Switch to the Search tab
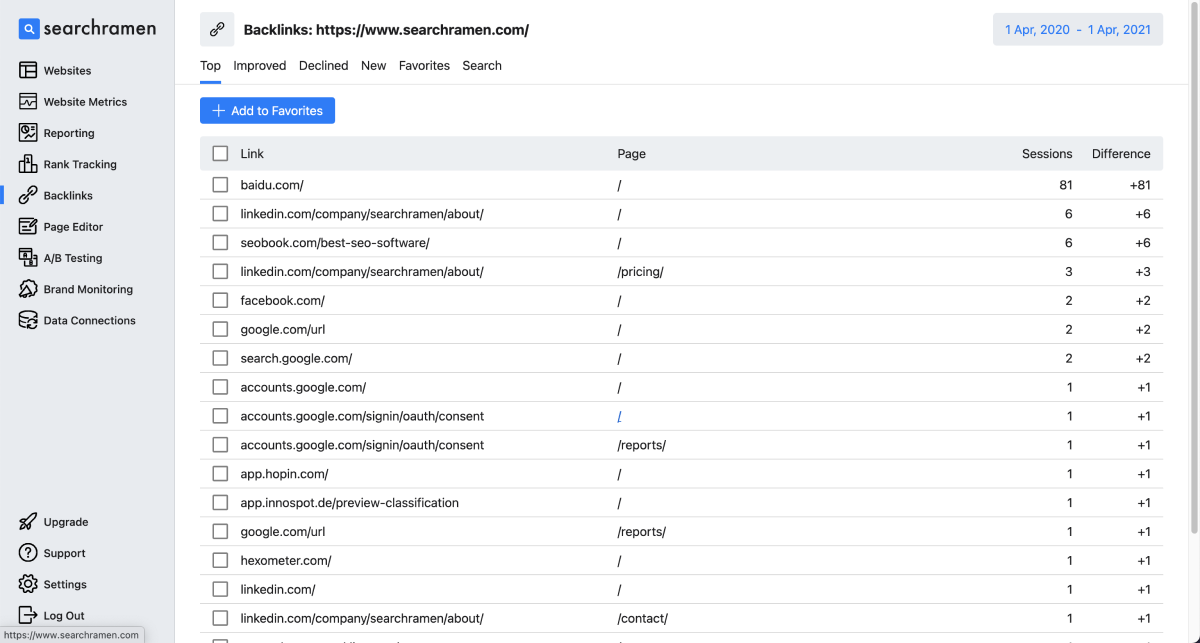The image size is (1200, 643). click(482, 66)
